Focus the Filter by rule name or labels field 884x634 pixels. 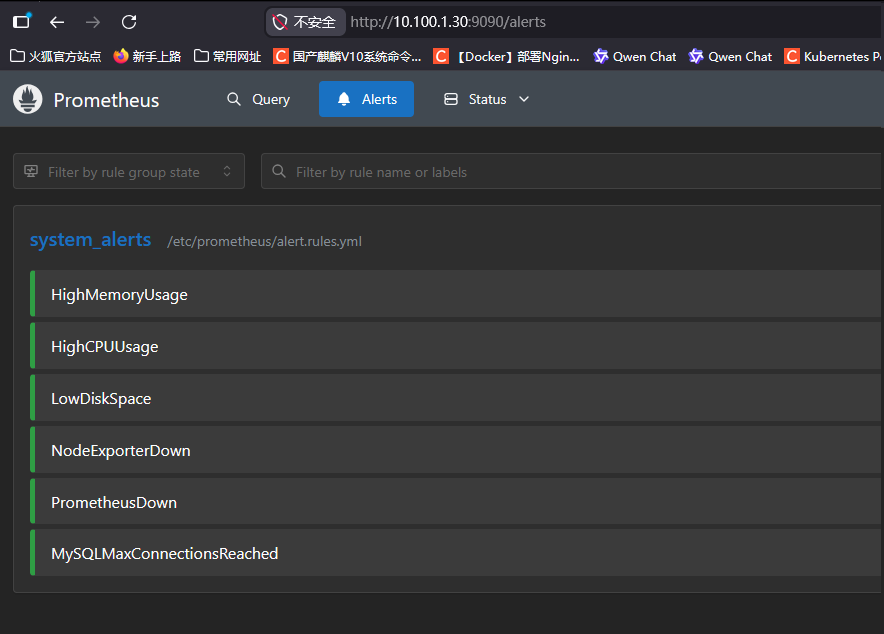[572, 171]
